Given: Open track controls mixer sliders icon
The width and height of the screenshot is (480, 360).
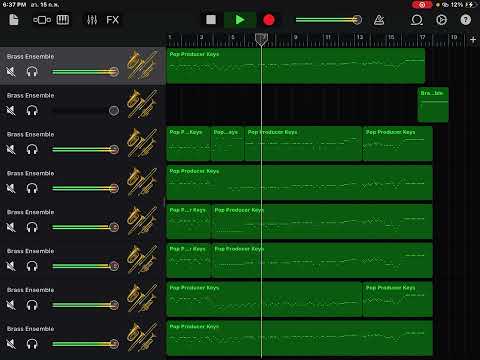Looking at the screenshot, I should (x=92, y=20).
